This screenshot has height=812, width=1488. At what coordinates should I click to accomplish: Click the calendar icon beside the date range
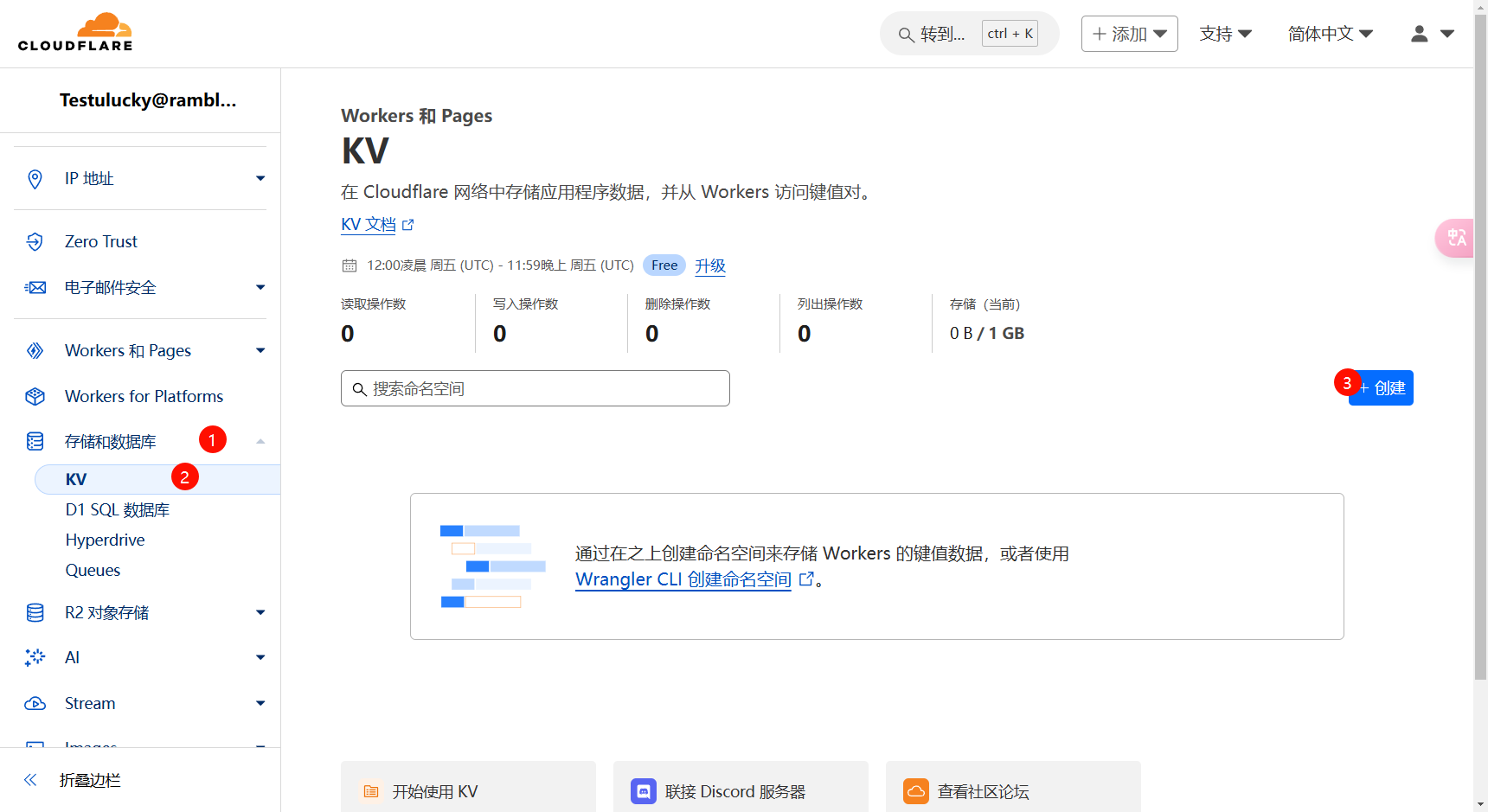[x=350, y=265]
